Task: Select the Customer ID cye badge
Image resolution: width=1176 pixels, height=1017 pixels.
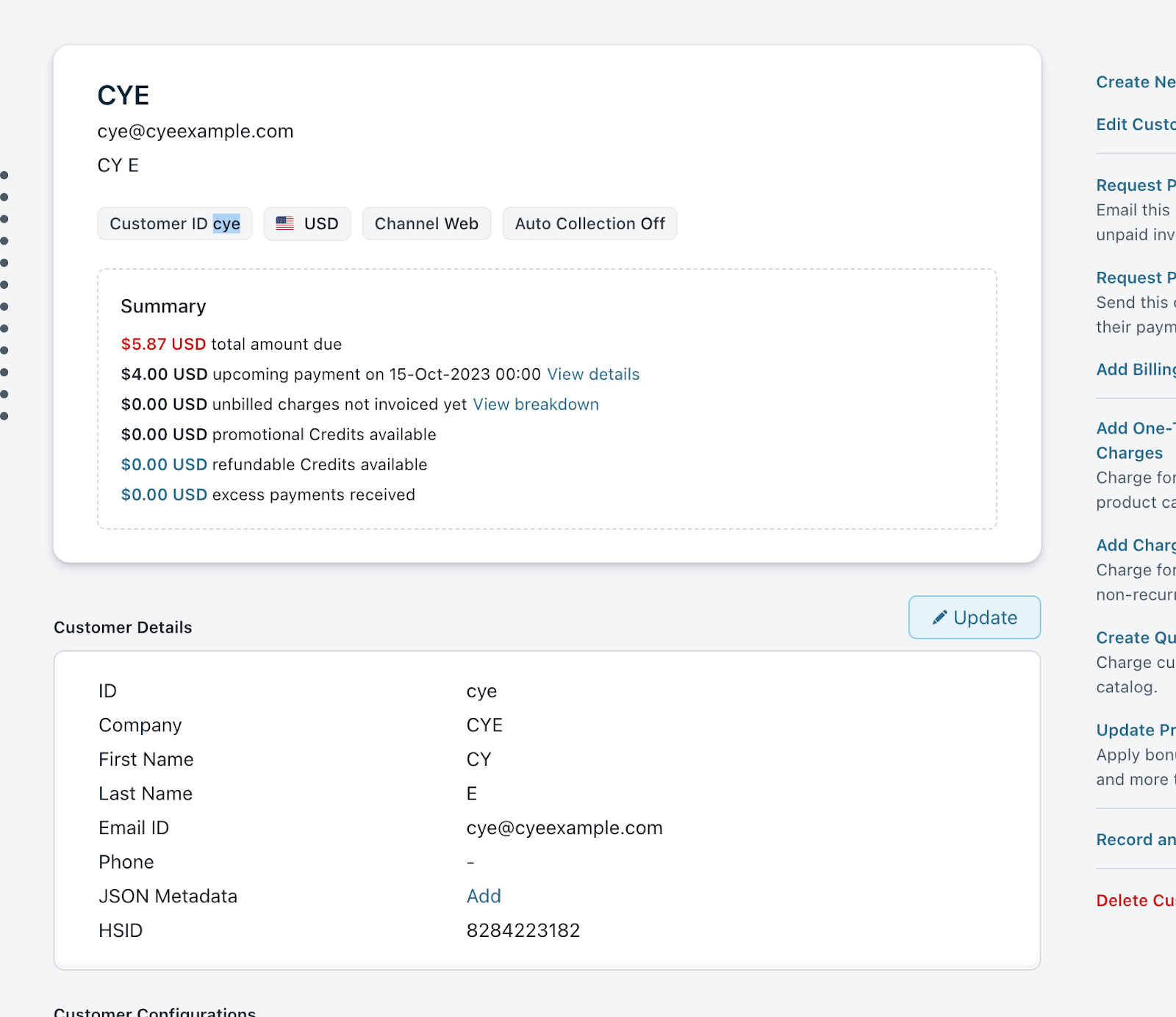Action: click(175, 223)
